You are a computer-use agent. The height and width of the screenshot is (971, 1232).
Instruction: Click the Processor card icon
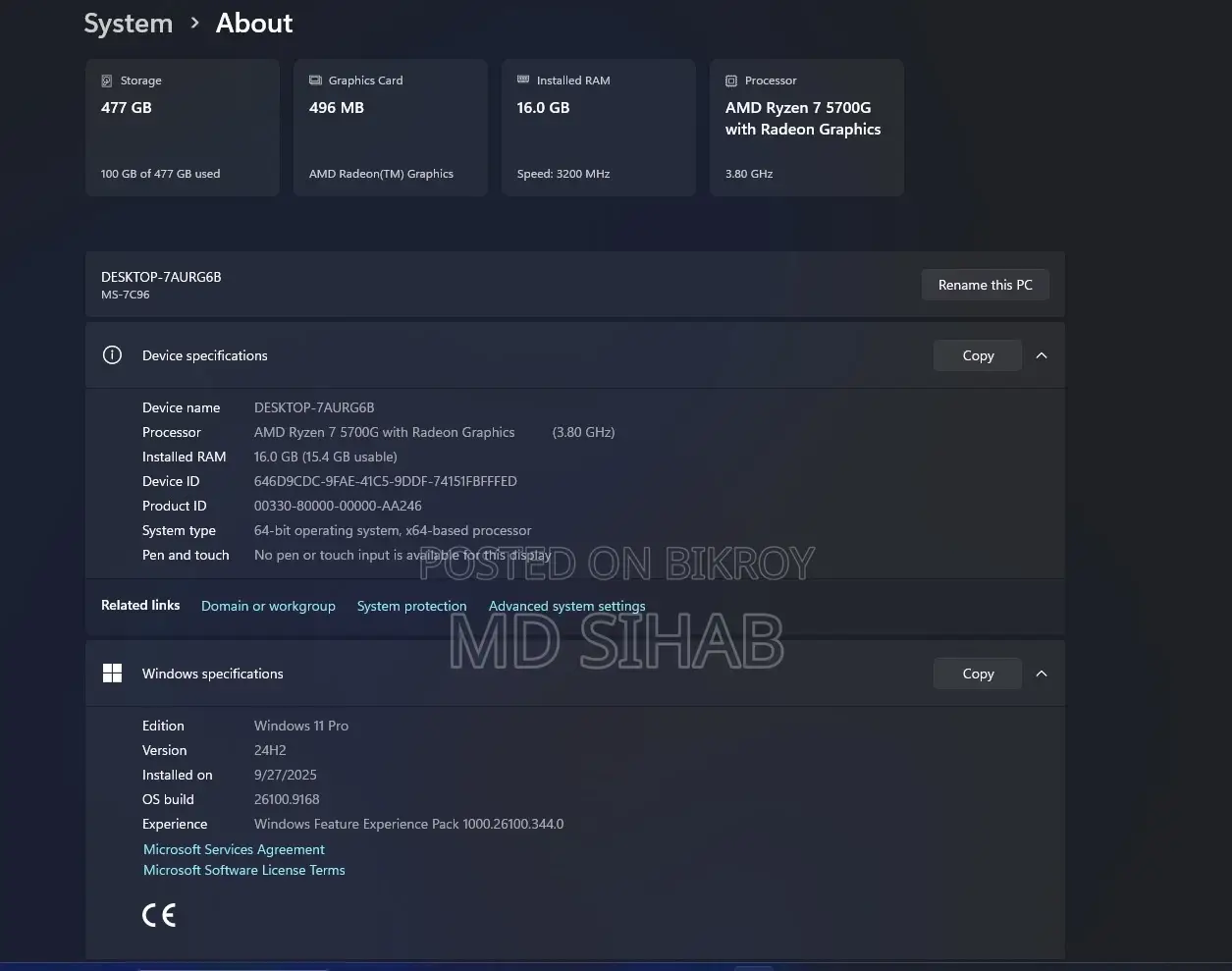(731, 81)
